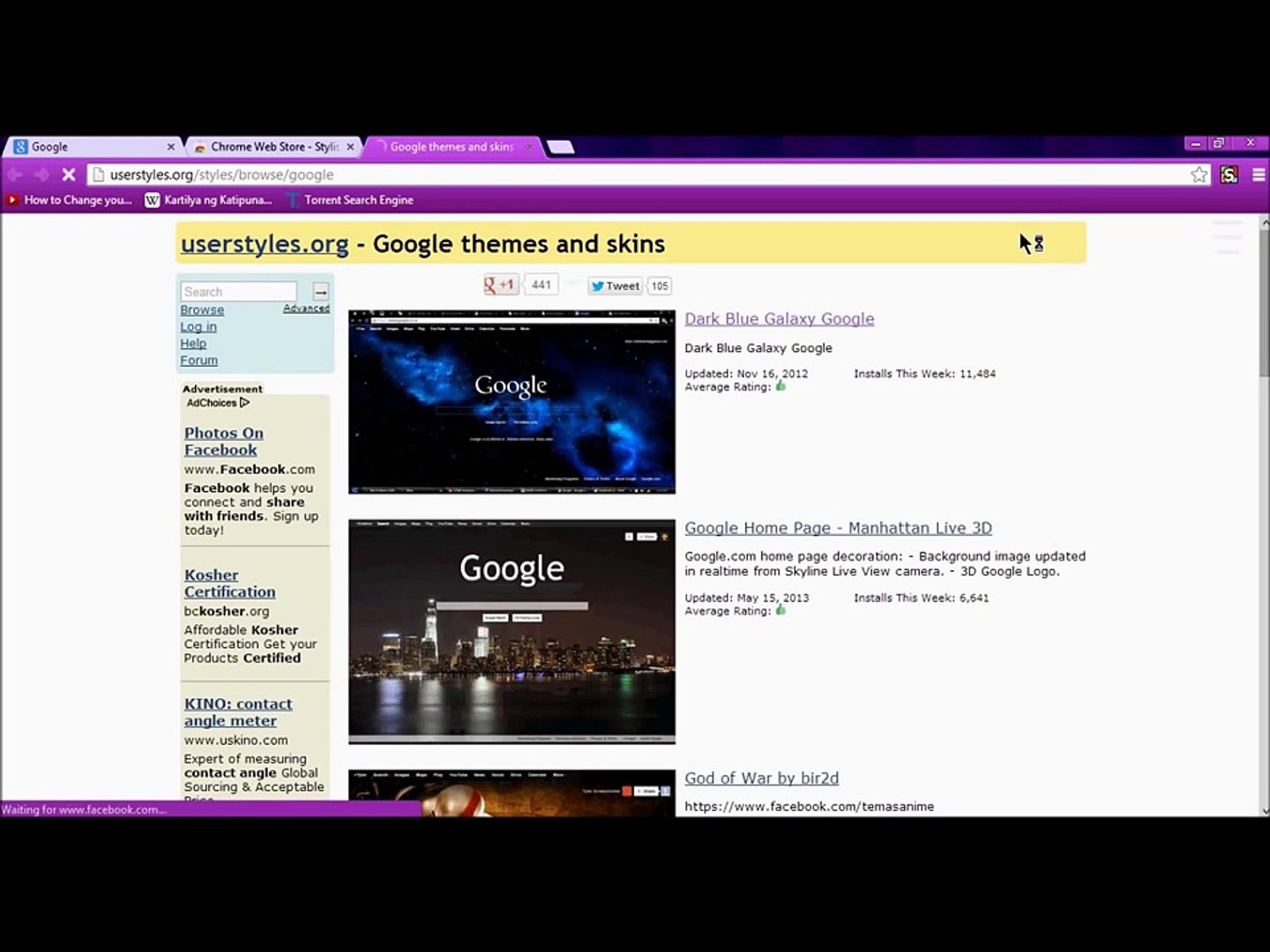Image resolution: width=1270 pixels, height=952 pixels.
Task: Open the Torrent Search Engine bookmark
Action: tap(350, 200)
